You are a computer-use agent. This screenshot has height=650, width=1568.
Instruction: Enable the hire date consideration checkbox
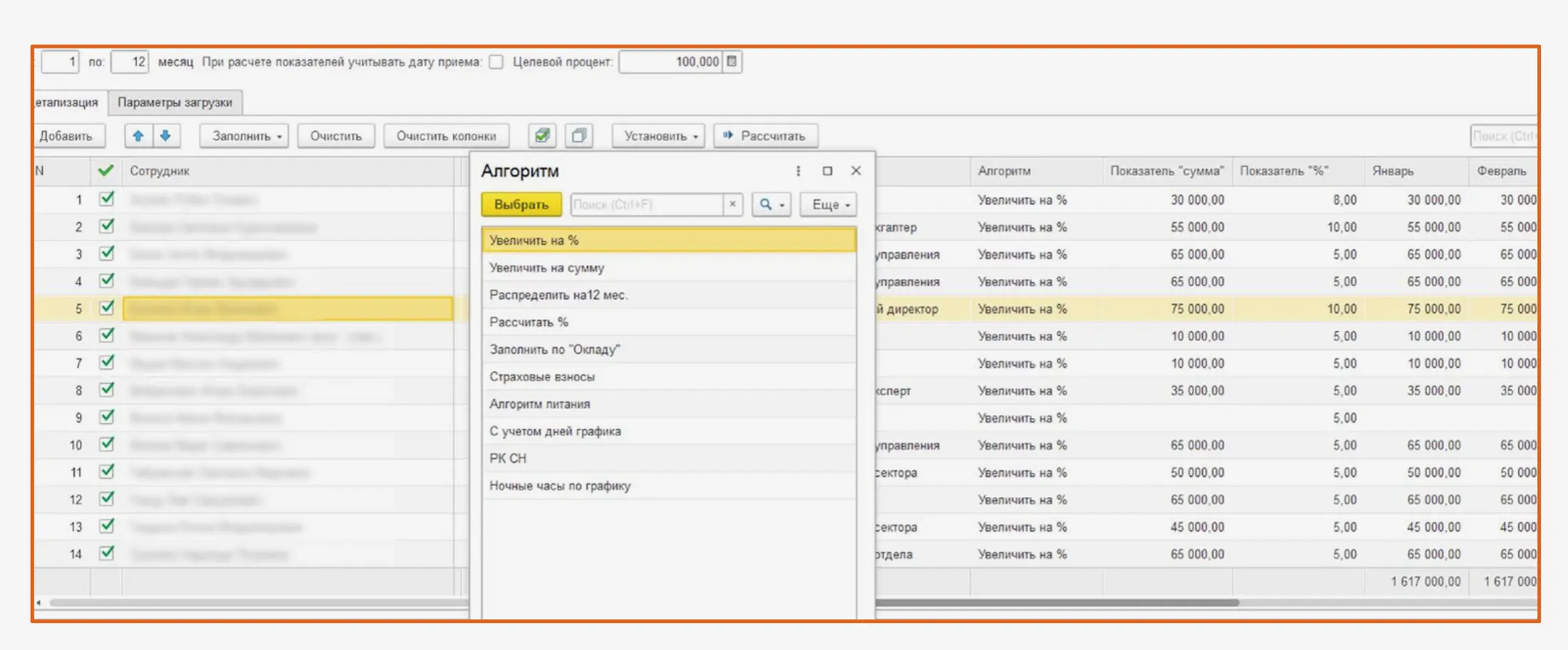[x=497, y=62]
